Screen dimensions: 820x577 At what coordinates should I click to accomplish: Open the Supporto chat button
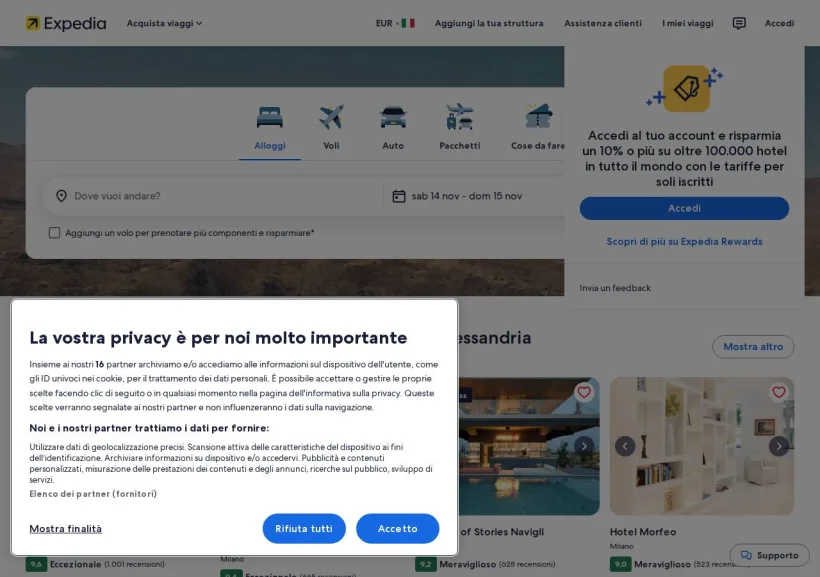[769, 555]
